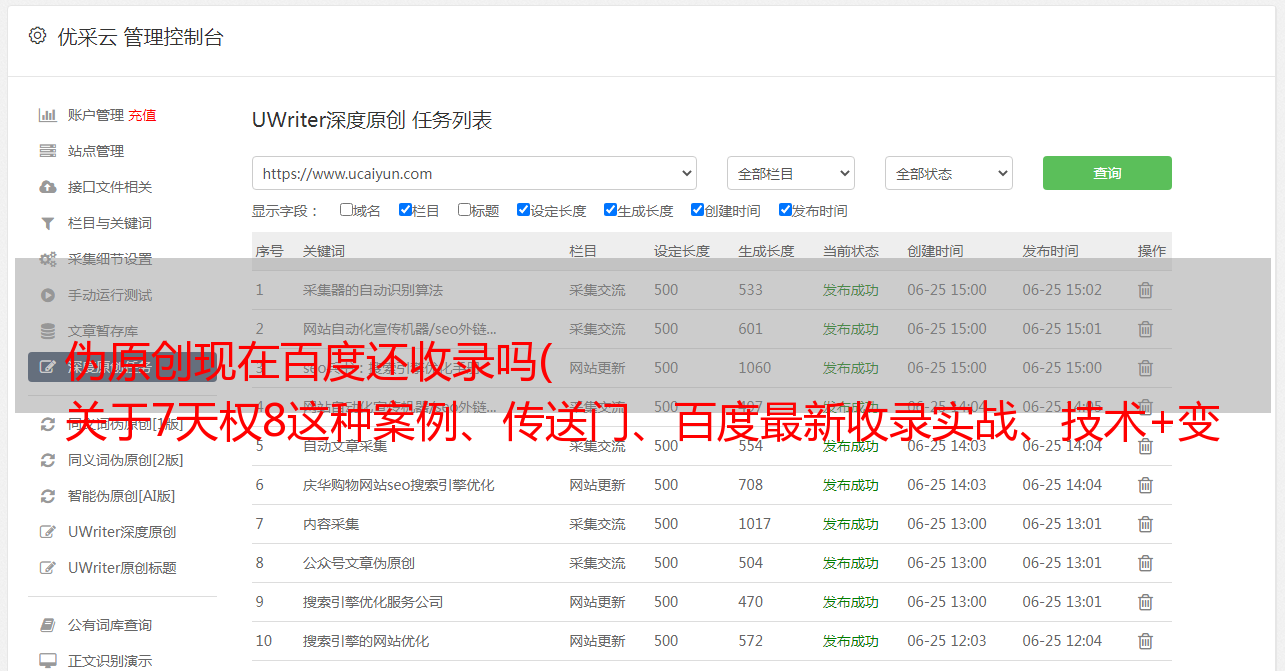Click the 发布时间 column header
The width and height of the screenshot is (1285, 671).
point(1050,251)
